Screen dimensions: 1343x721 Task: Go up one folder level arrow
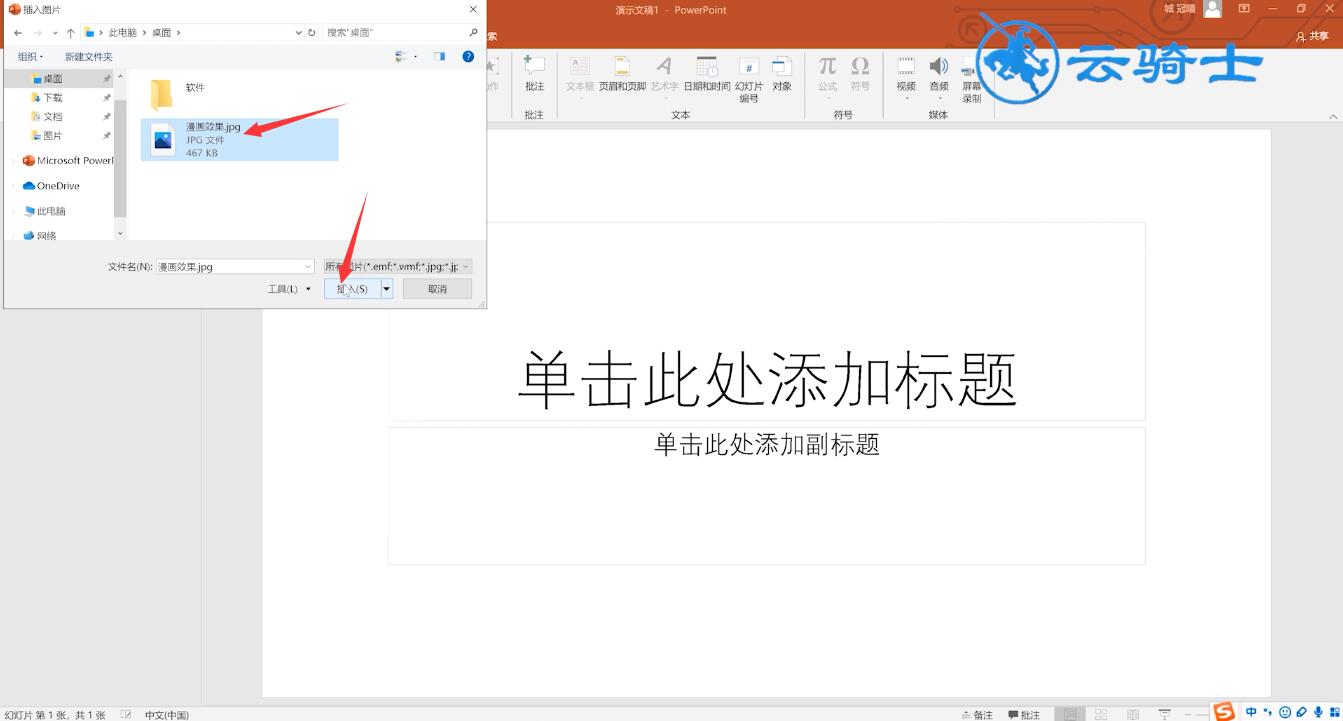[70, 33]
